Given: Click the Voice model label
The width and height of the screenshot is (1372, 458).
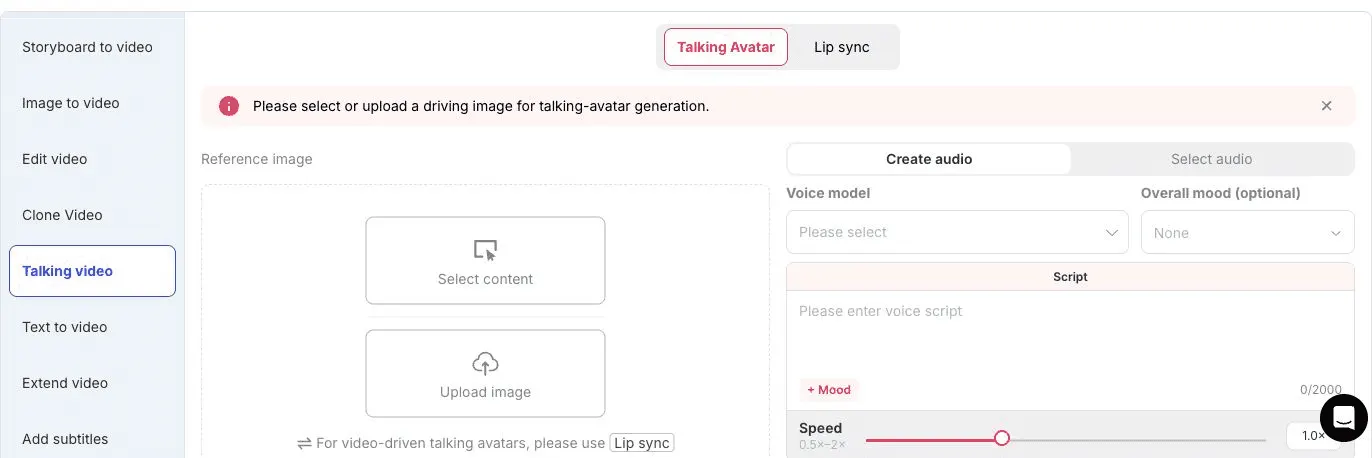Looking at the screenshot, I should click(828, 193).
